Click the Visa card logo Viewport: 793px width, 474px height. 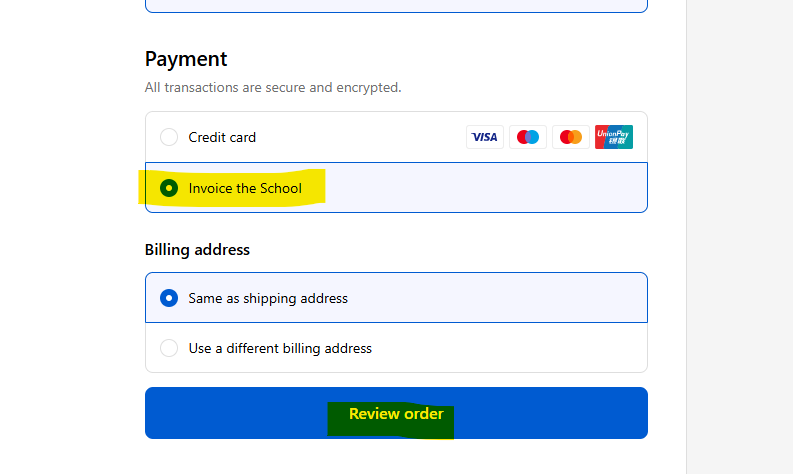pyautogui.click(x=485, y=137)
